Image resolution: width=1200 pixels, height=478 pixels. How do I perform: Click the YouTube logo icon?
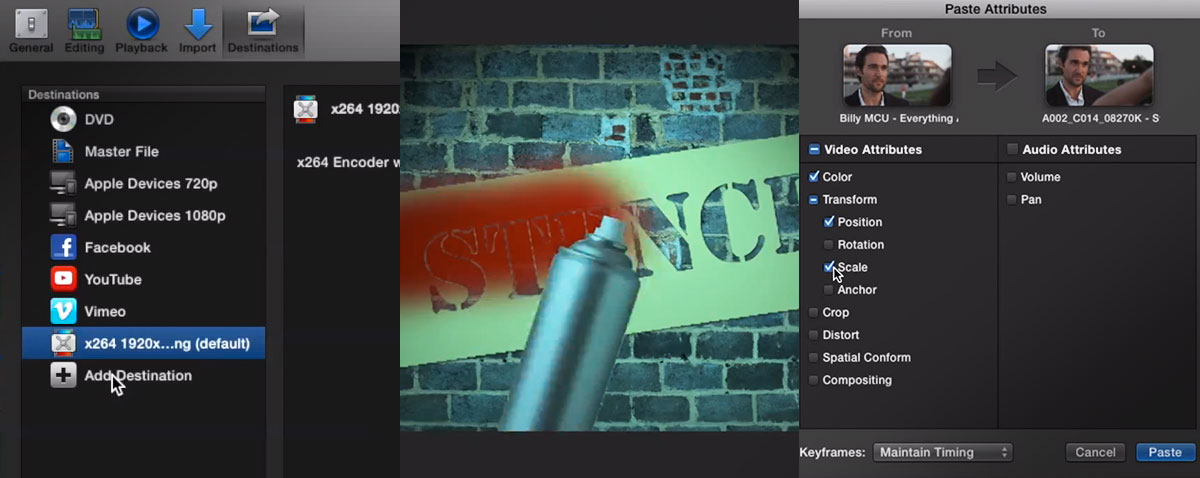63,279
